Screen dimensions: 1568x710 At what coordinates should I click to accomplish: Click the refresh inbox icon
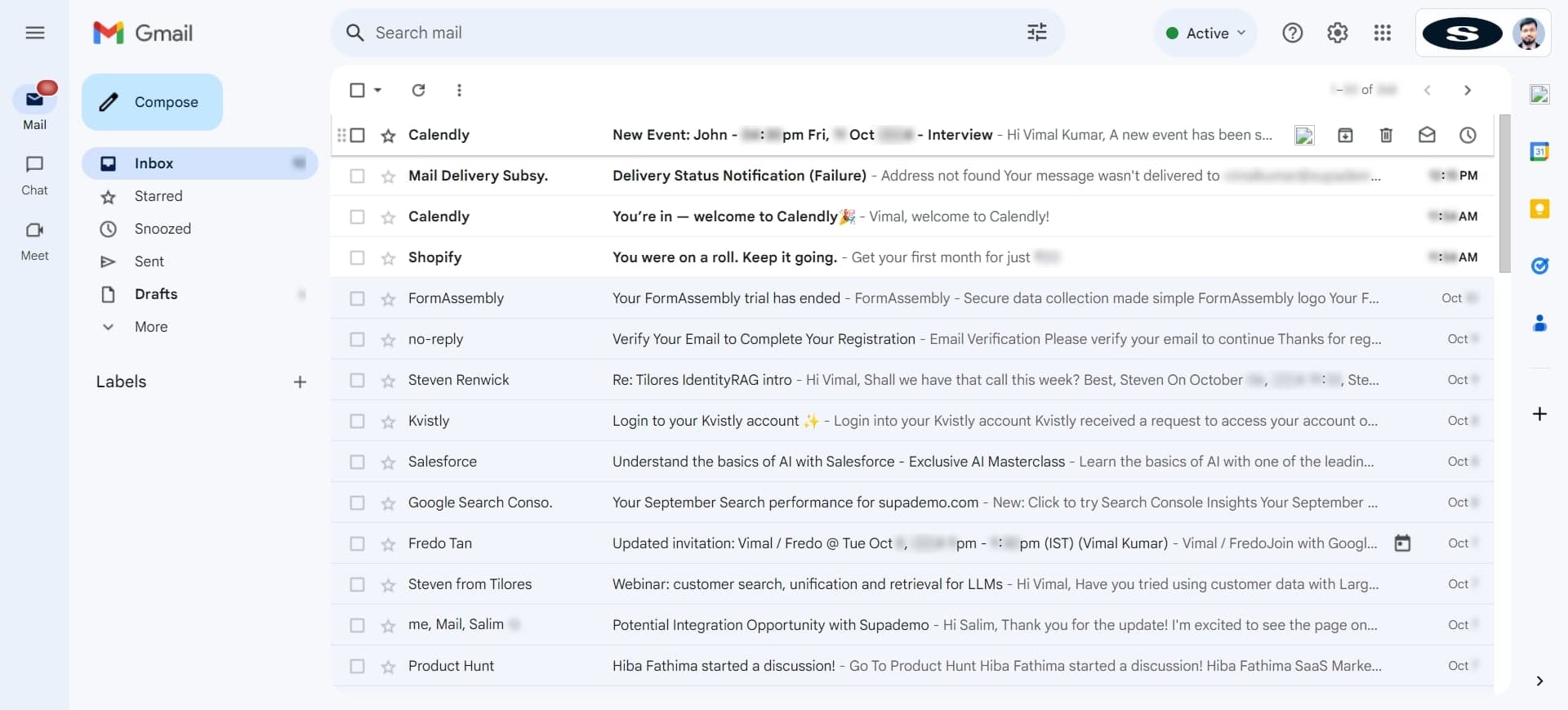click(418, 90)
